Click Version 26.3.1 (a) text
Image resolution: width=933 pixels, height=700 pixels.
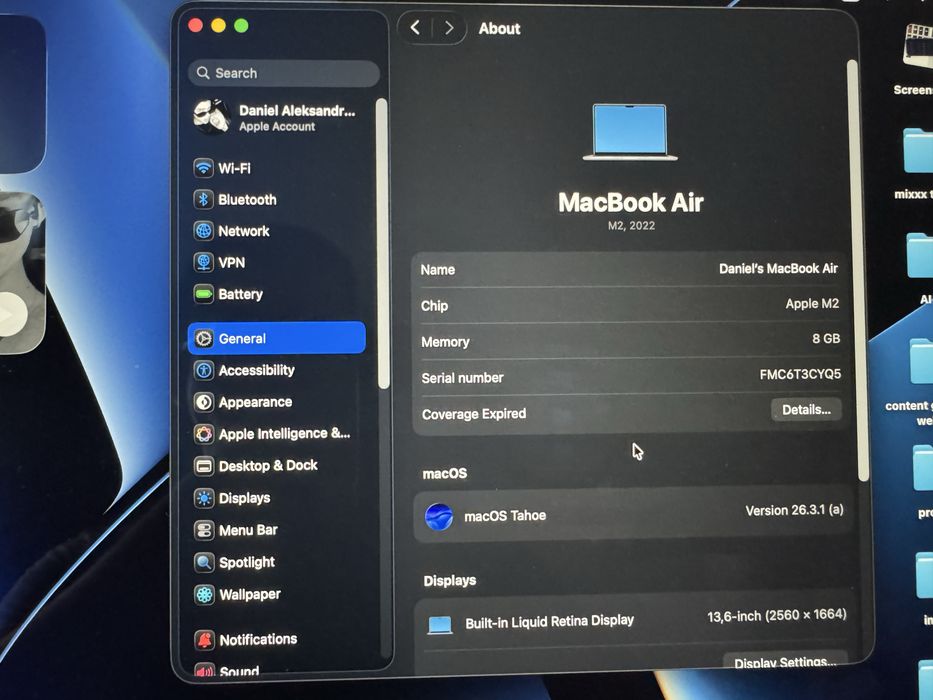pos(794,510)
